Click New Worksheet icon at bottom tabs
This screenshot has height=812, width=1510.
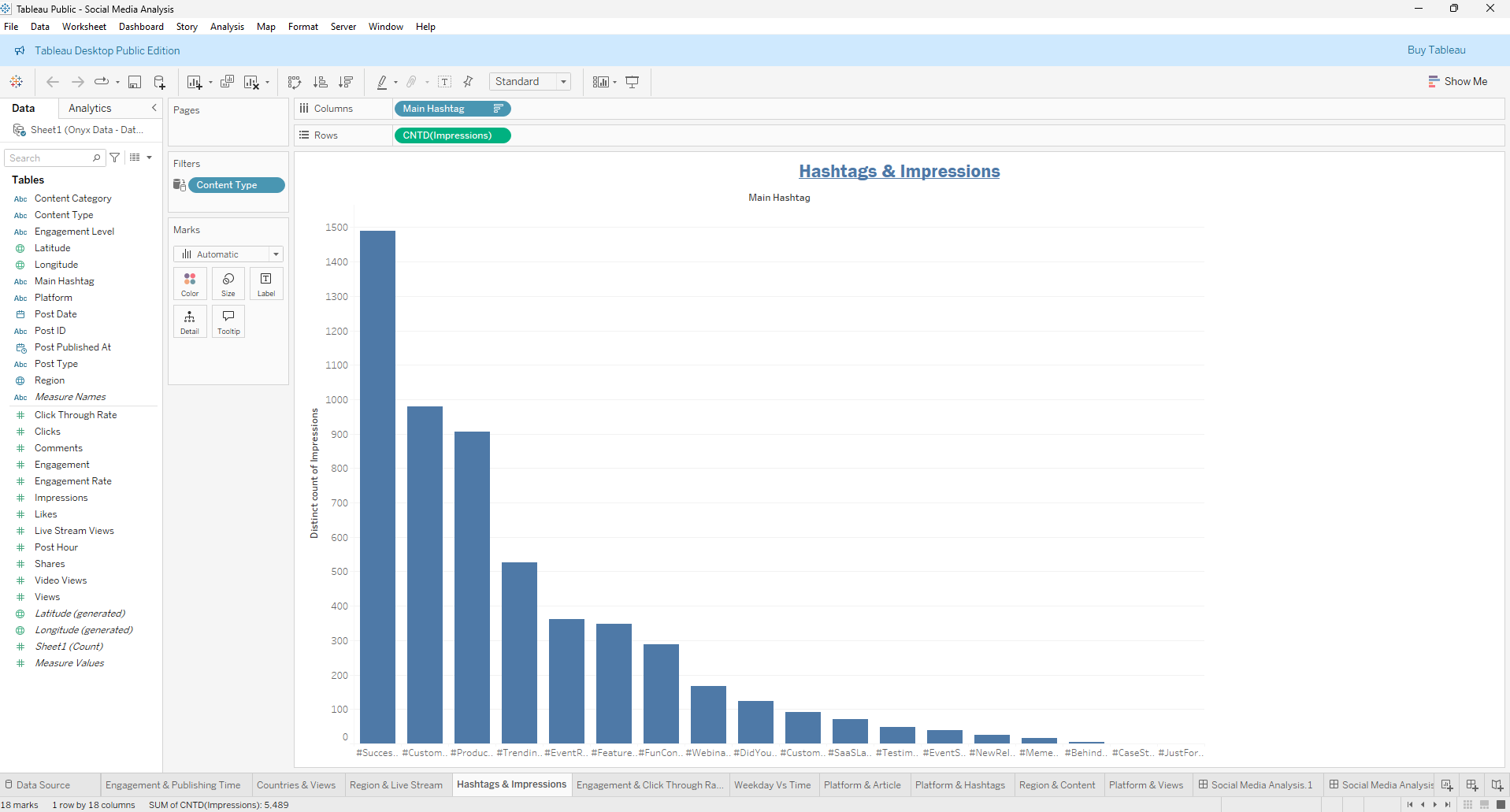[1446, 785]
